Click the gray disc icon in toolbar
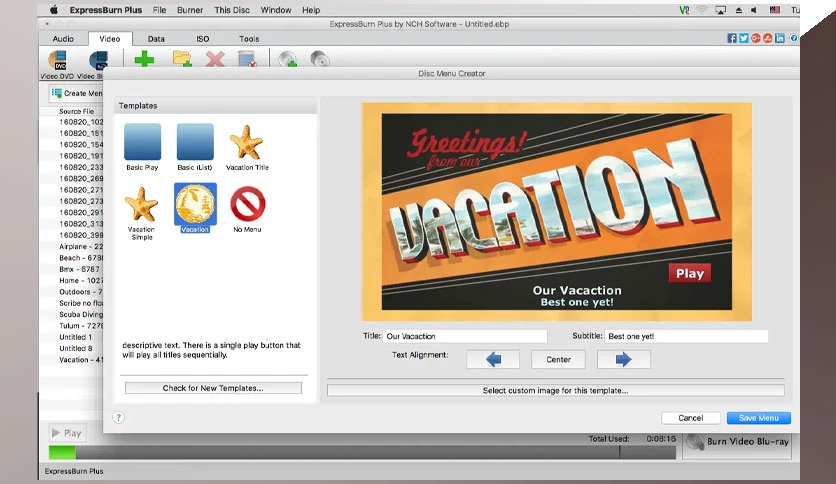The width and height of the screenshot is (836, 484). coord(319,59)
